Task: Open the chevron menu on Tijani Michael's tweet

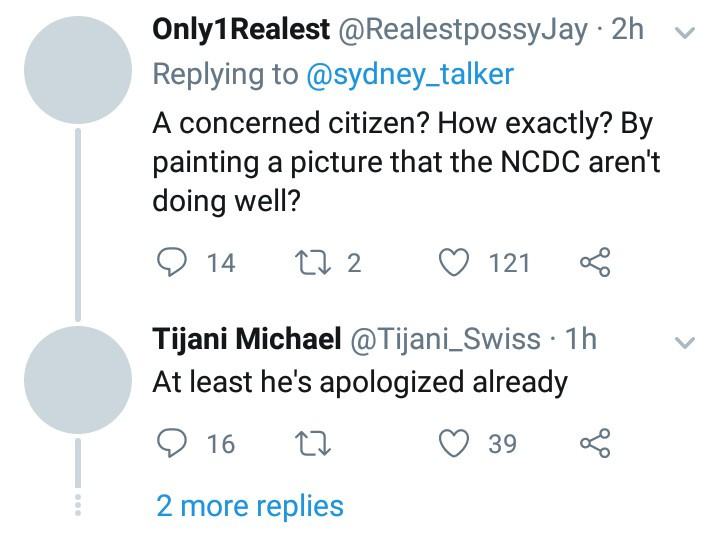Action: (685, 343)
